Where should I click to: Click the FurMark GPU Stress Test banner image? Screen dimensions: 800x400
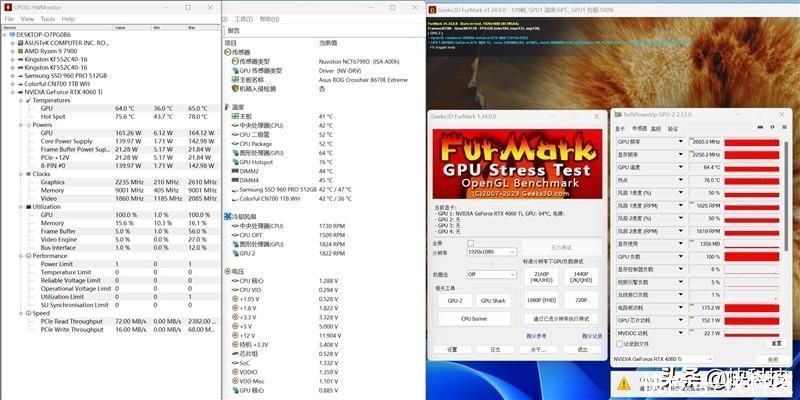point(517,164)
